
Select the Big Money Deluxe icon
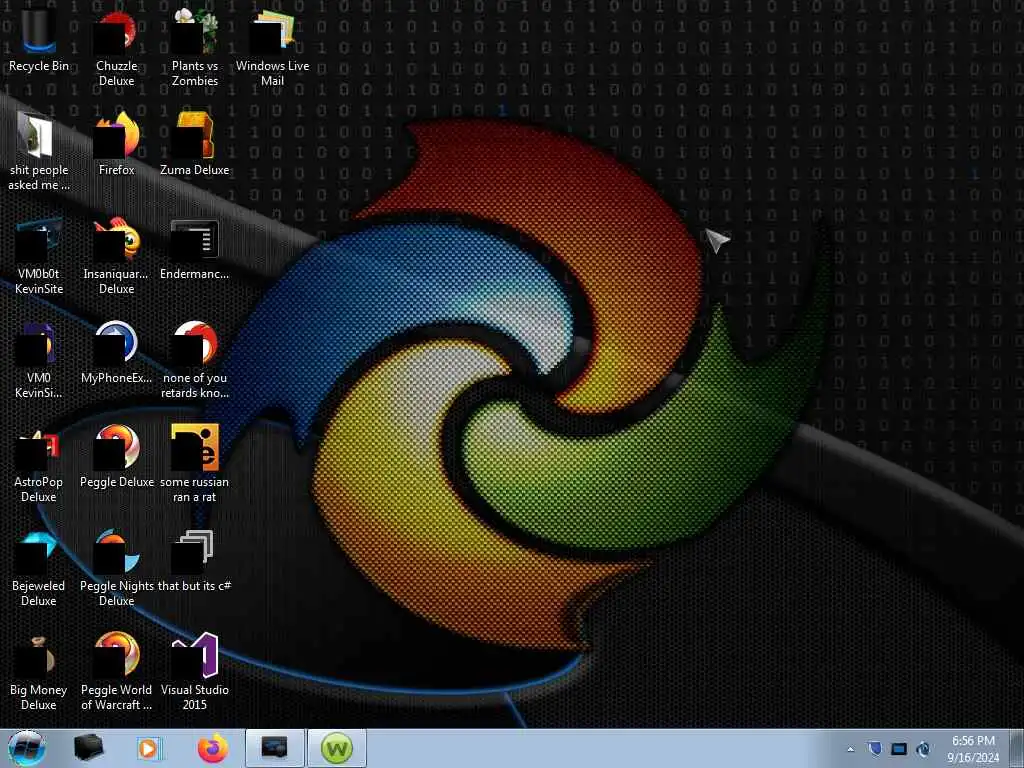tap(39, 671)
